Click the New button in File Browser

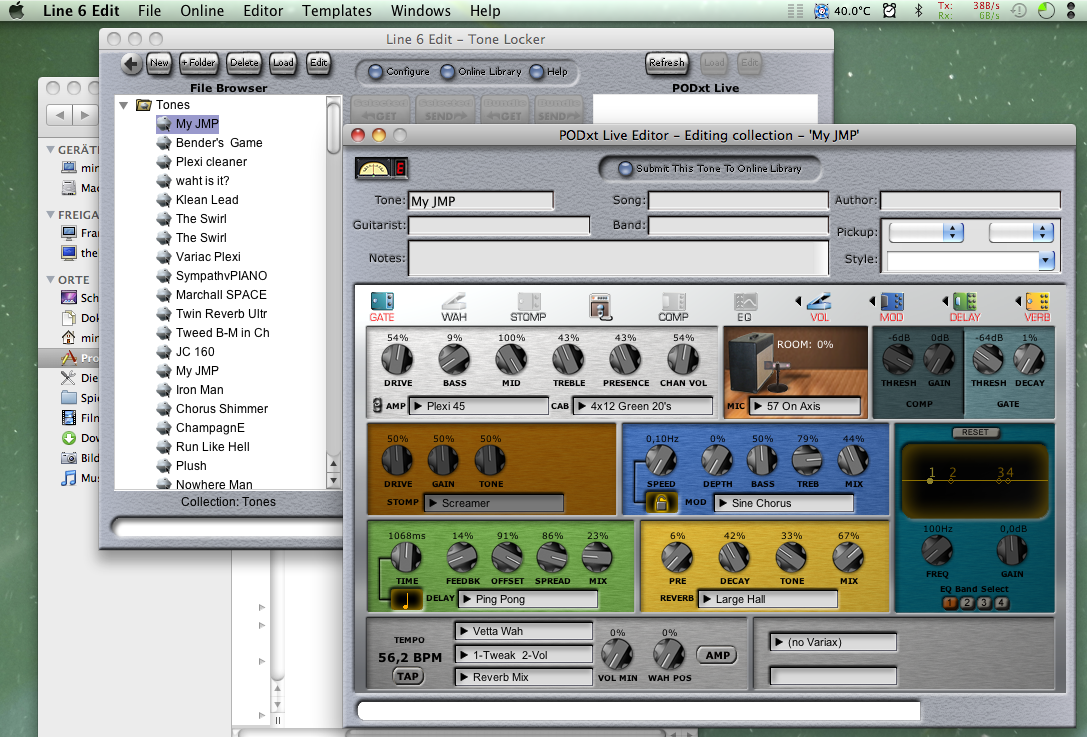click(159, 63)
